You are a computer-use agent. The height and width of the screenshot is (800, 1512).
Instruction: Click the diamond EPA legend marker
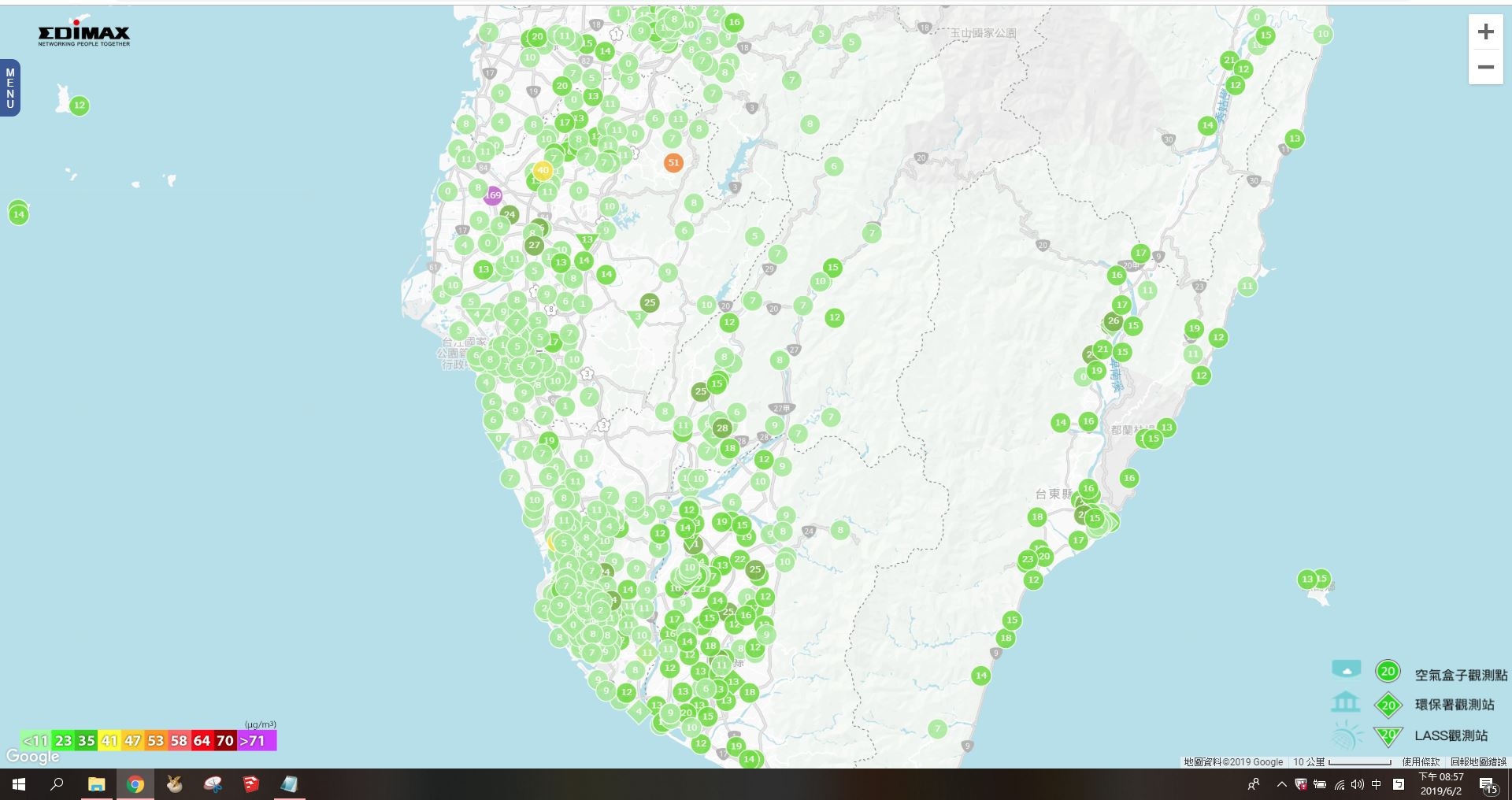coord(1388,705)
